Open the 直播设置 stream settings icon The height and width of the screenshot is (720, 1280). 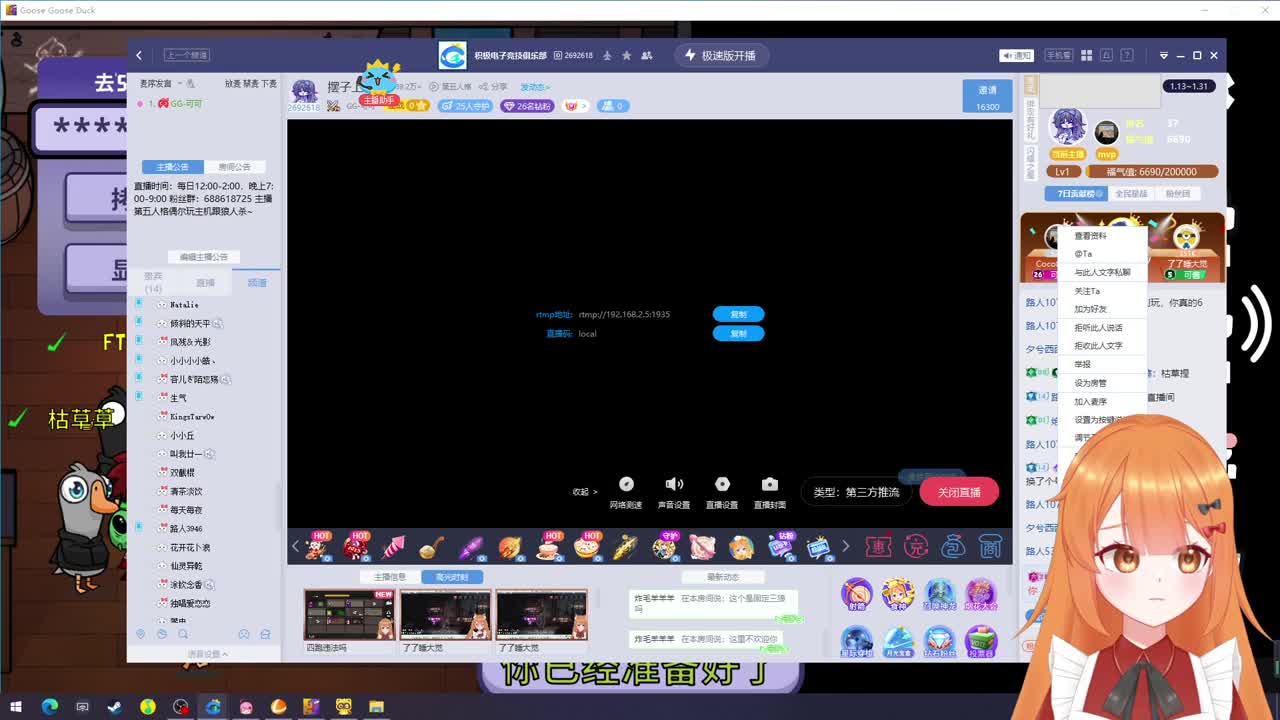tap(722, 483)
